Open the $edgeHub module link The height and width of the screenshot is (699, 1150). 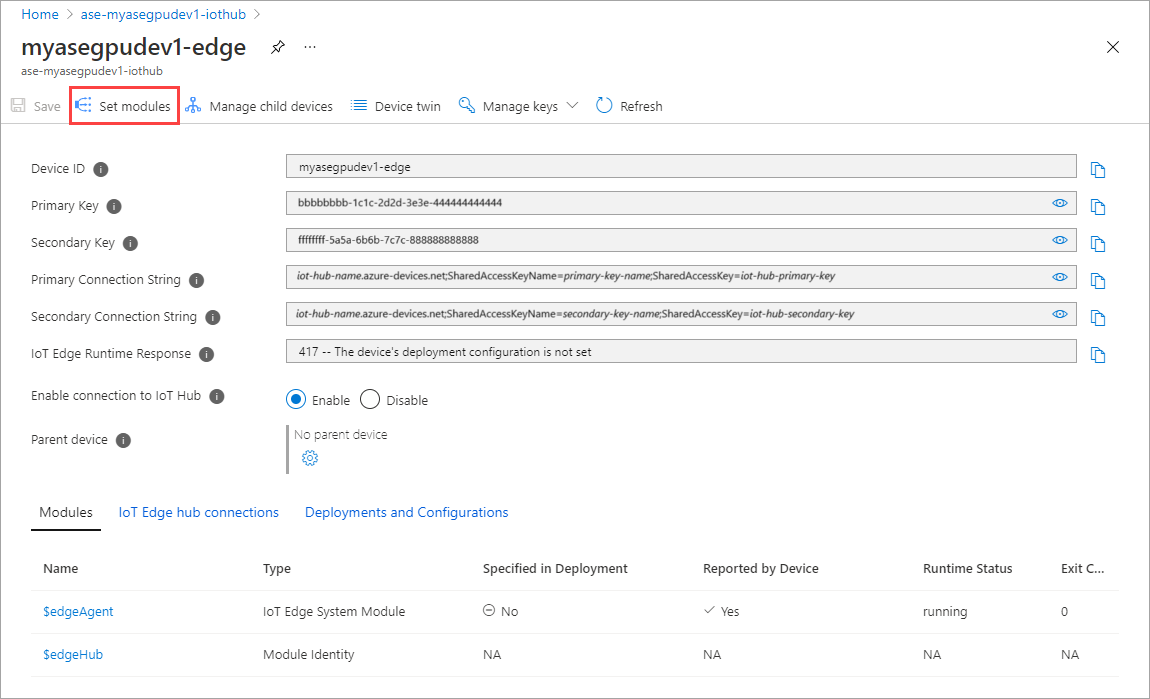[73, 654]
